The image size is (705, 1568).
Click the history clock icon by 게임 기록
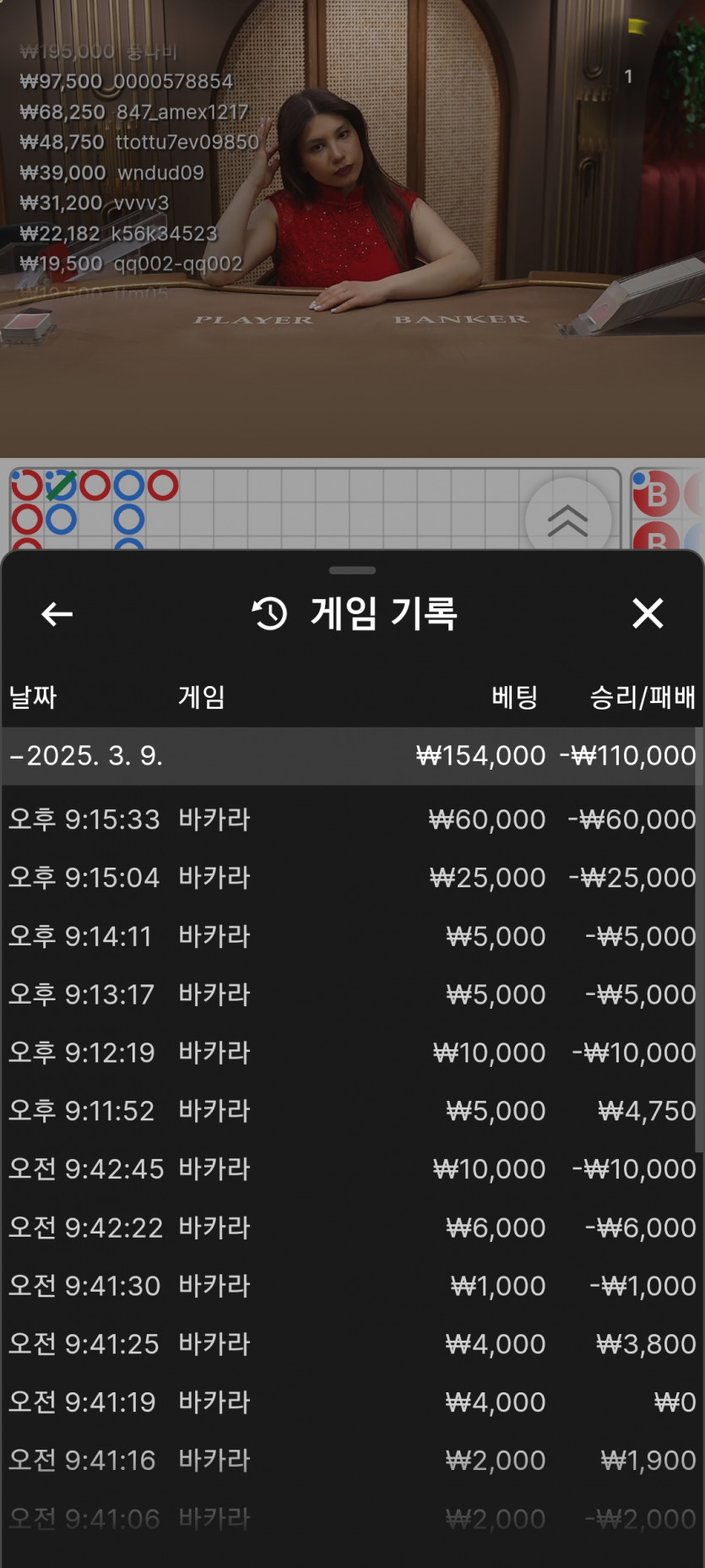(270, 613)
